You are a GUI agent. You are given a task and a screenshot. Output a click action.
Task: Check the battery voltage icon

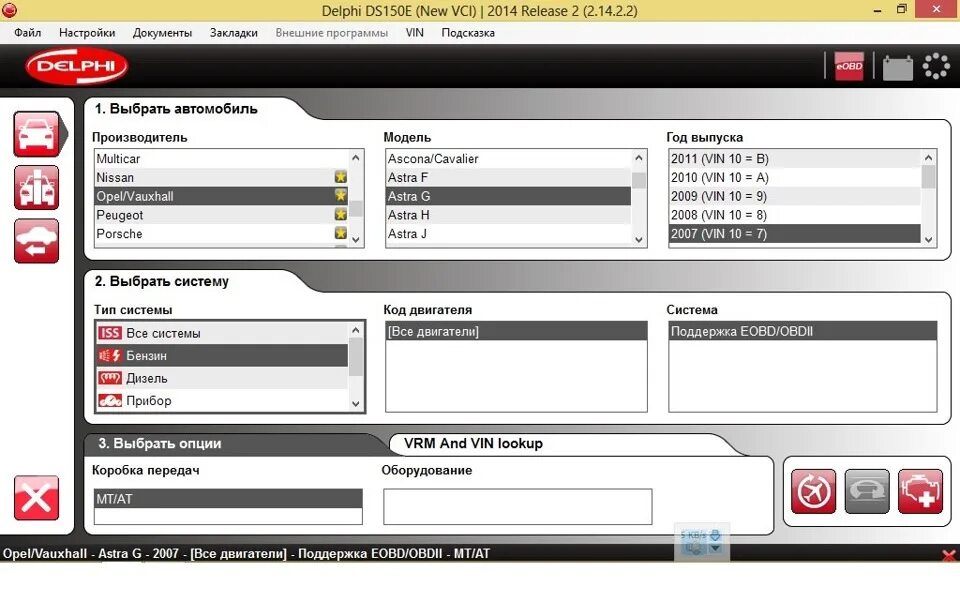pyautogui.click(x=898, y=67)
